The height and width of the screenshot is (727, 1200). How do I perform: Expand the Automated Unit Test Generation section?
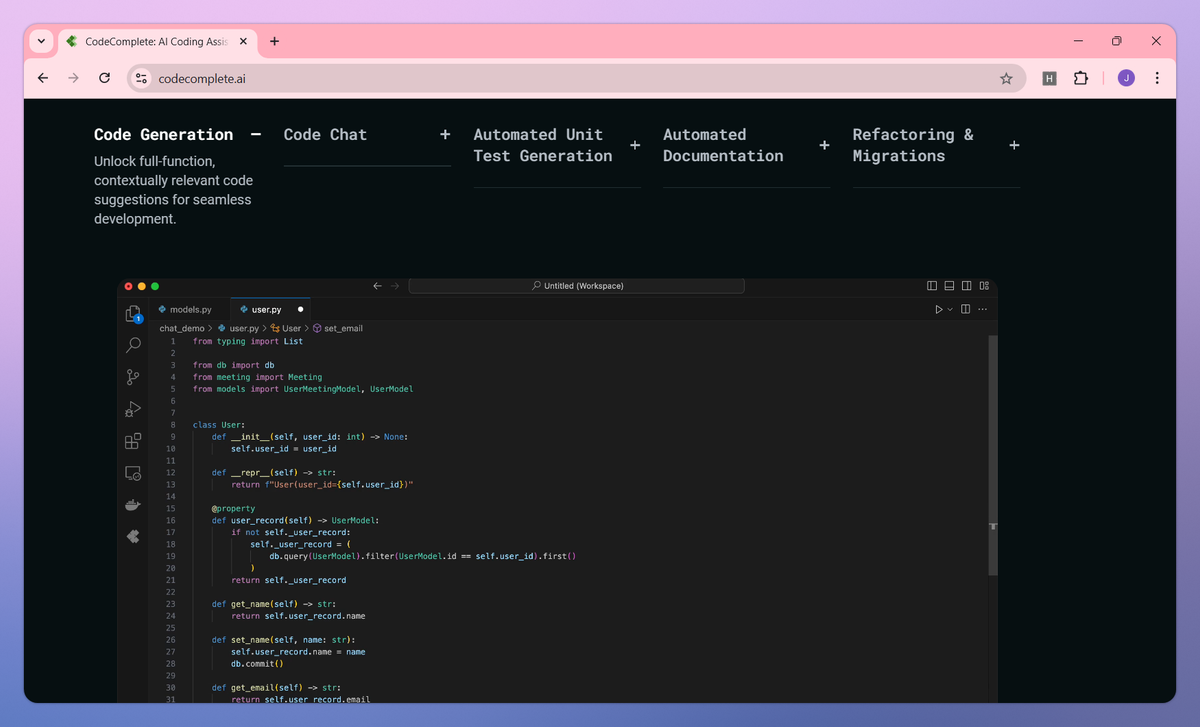click(635, 145)
